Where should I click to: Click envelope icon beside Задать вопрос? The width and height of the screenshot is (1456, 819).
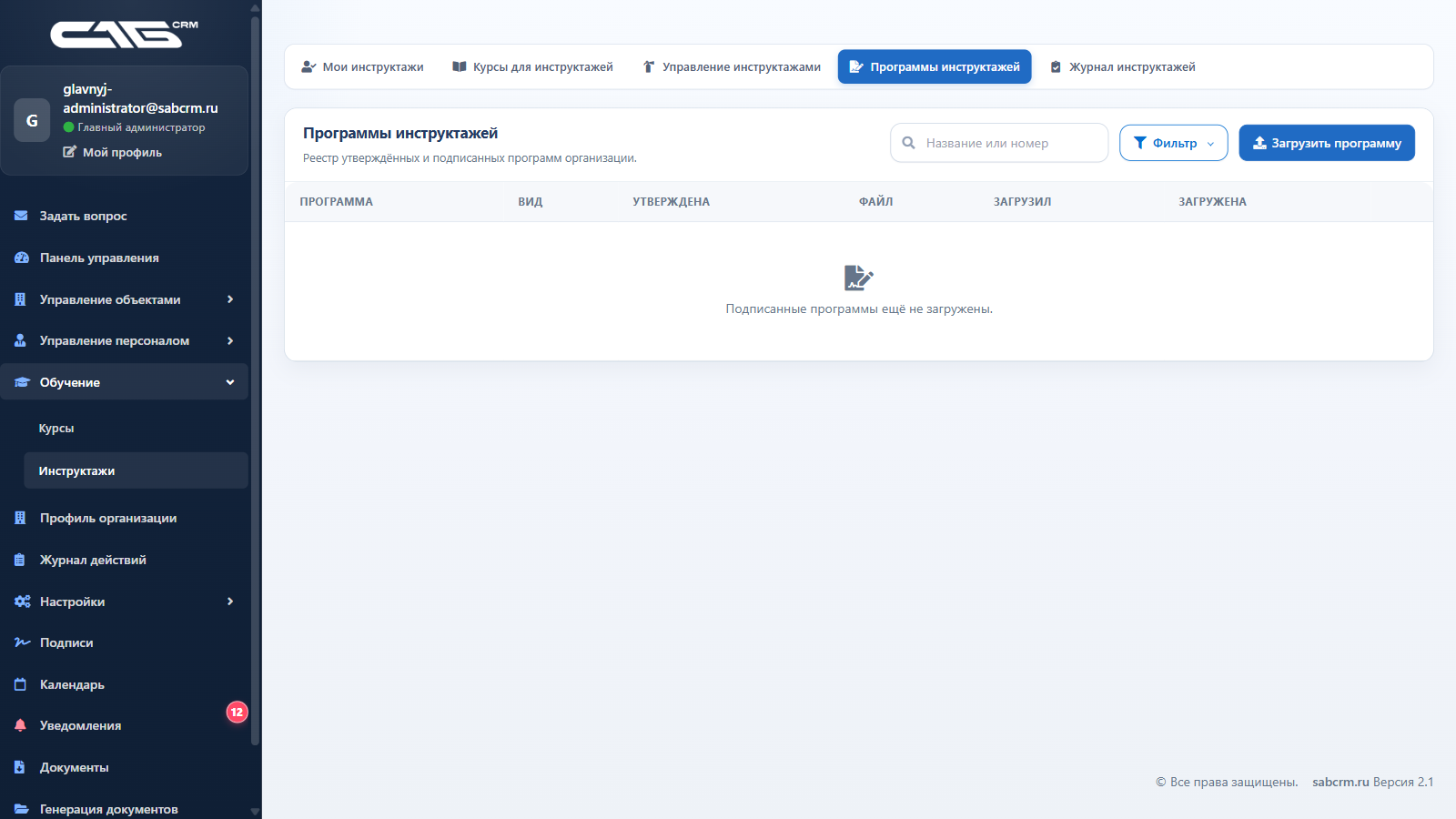(21, 216)
